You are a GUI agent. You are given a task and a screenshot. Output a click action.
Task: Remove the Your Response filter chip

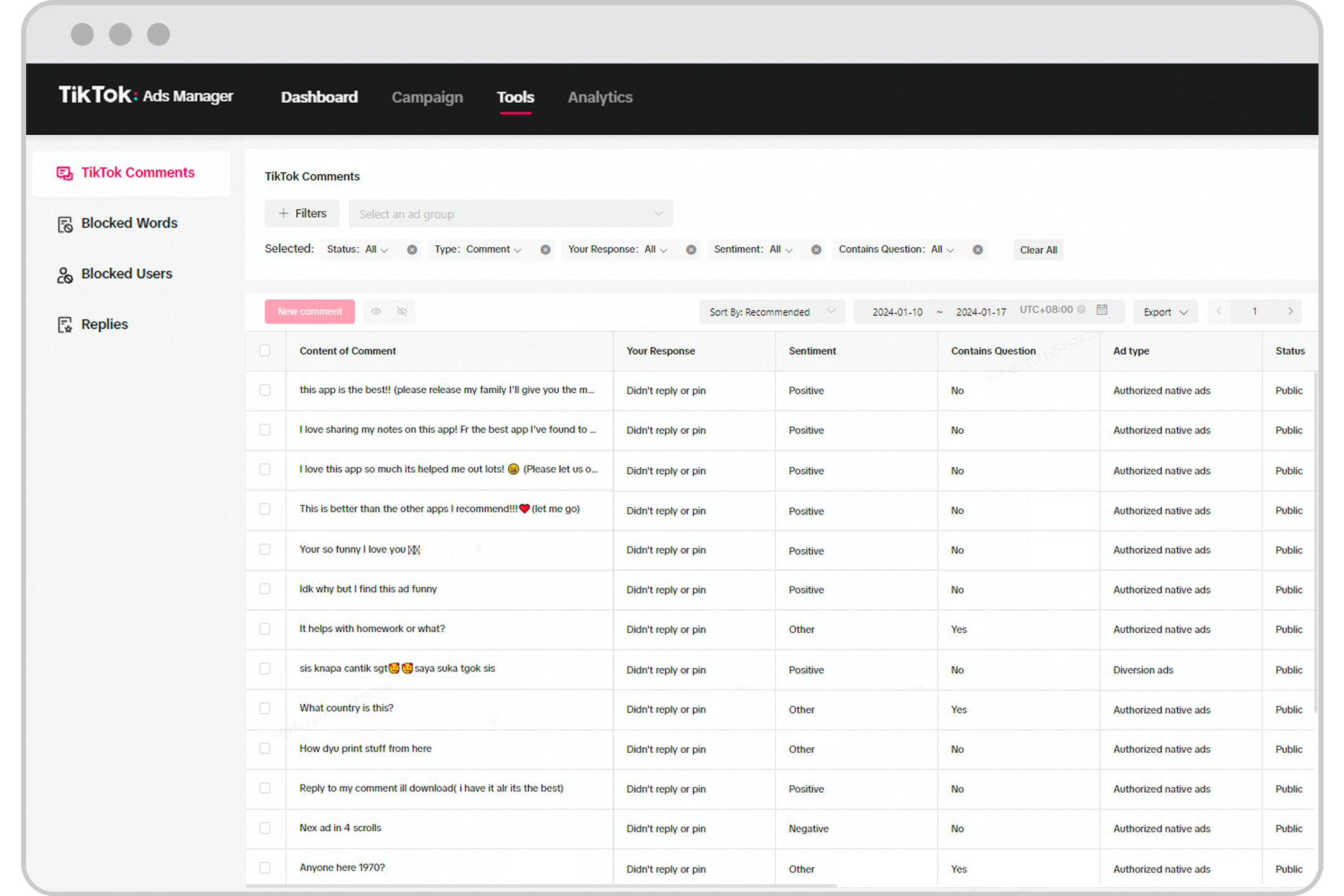click(x=691, y=250)
